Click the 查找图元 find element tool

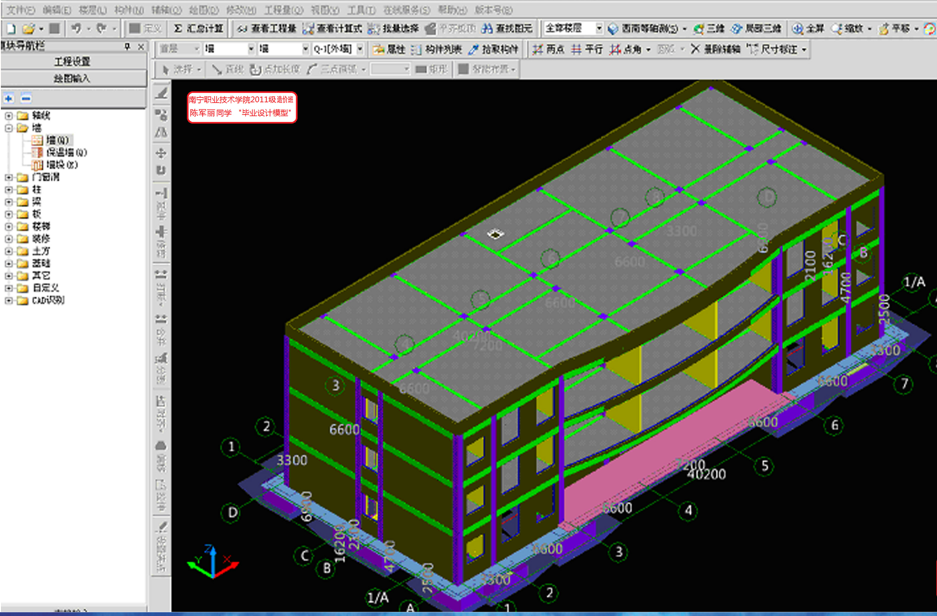click(508, 28)
